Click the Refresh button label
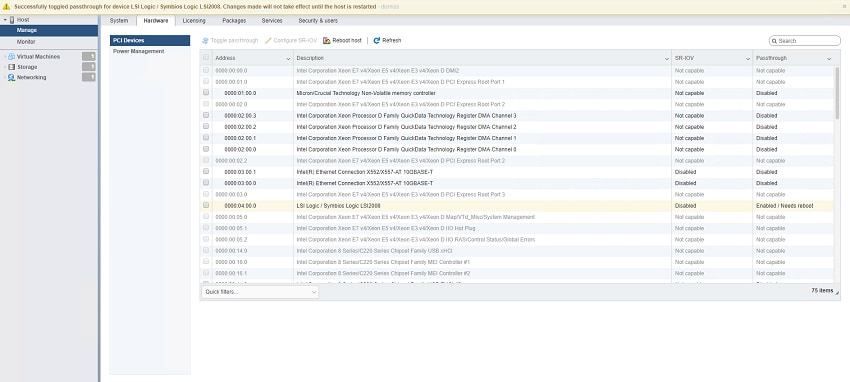 [x=392, y=41]
